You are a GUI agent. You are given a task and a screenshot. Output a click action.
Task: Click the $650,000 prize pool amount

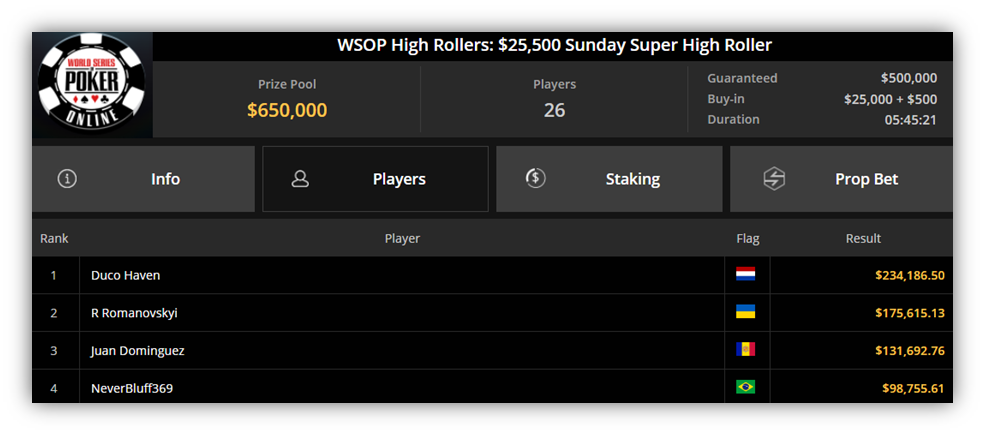click(x=287, y=111)
